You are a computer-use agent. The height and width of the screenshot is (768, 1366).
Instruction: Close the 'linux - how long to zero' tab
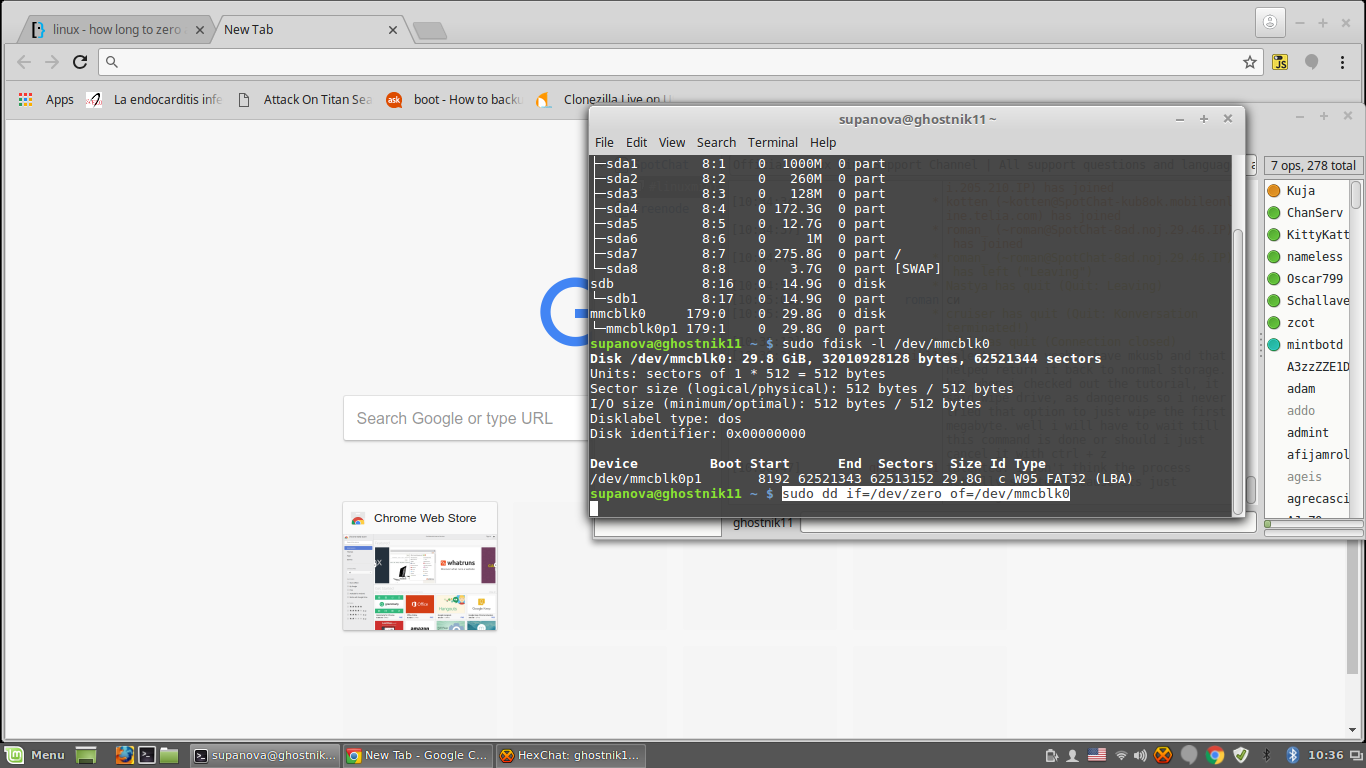coord(199,30)
